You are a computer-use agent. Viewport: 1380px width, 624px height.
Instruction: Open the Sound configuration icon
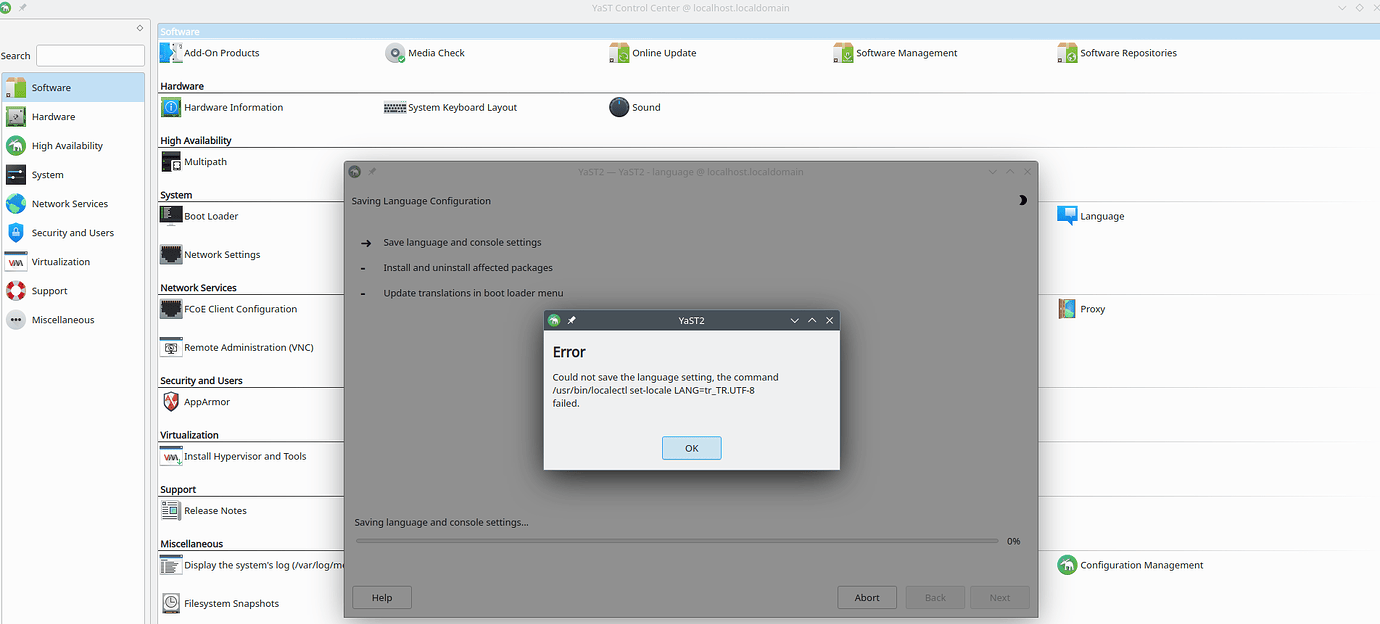tap(619, 106)
